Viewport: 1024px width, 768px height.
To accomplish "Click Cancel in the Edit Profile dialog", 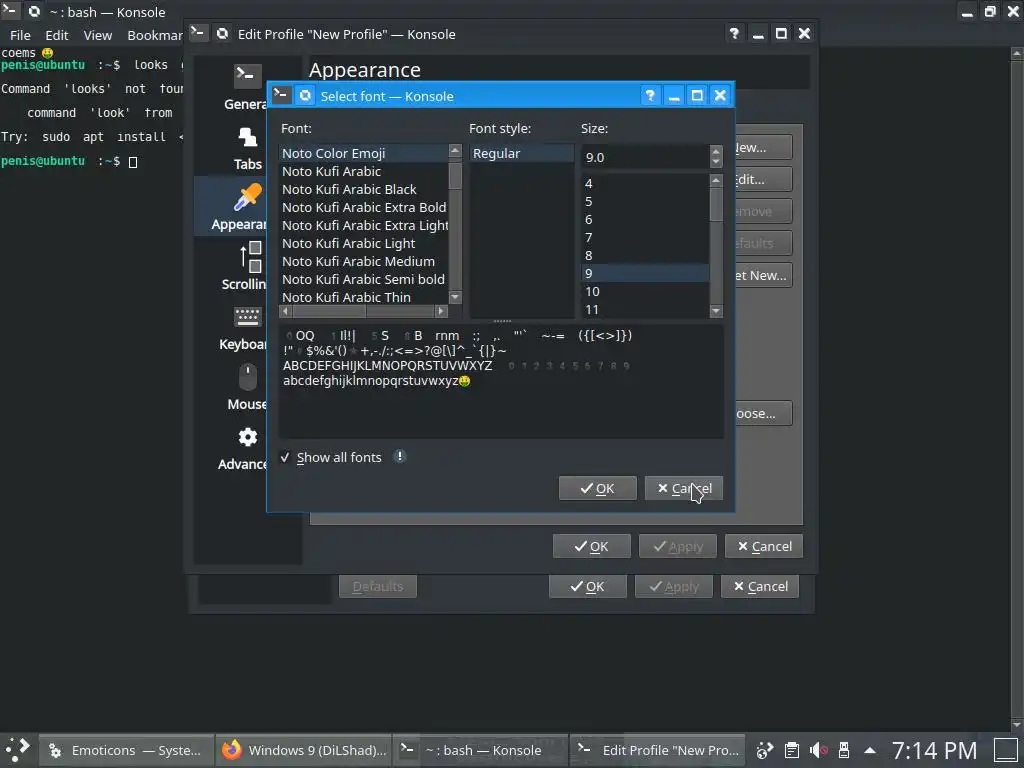I will pos(764,546).
